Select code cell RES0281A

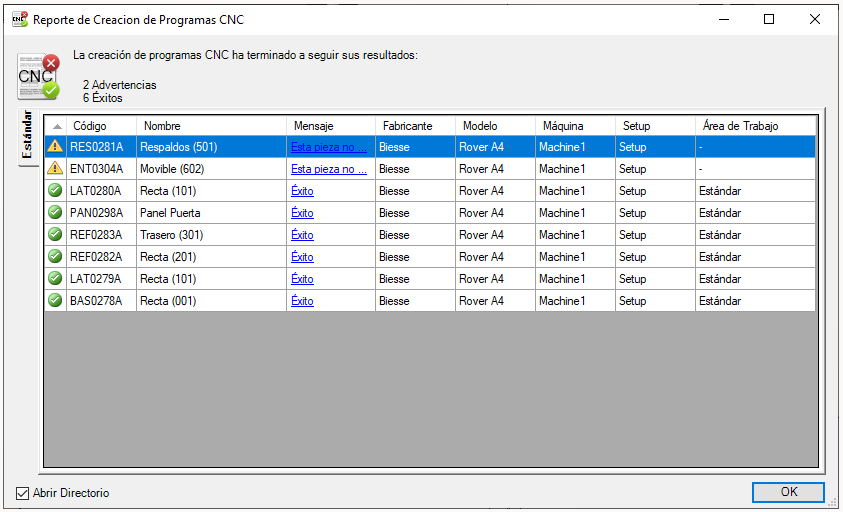pos(102,147)
